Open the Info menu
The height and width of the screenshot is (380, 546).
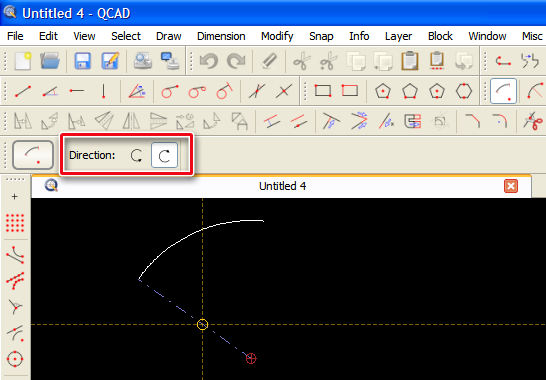click(359, 36)
